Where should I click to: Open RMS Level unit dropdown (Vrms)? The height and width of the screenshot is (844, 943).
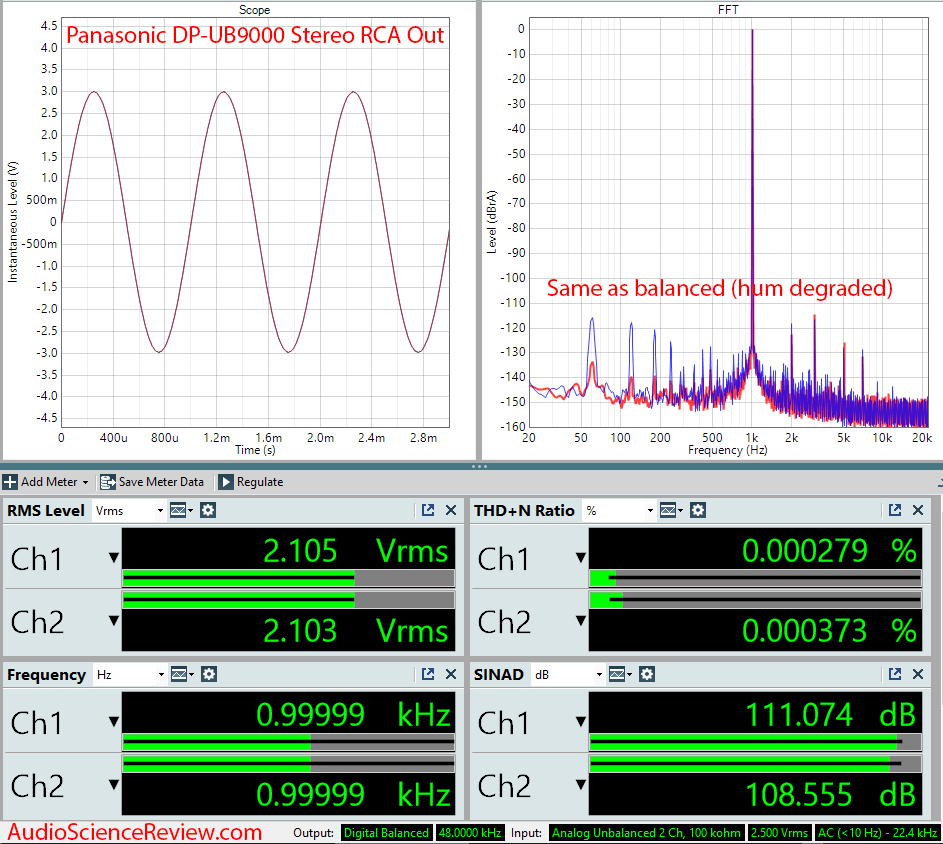(x=129, y=511)
